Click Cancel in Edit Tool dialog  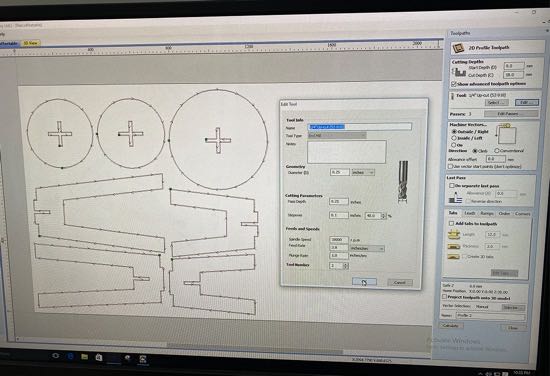point(400,282)
